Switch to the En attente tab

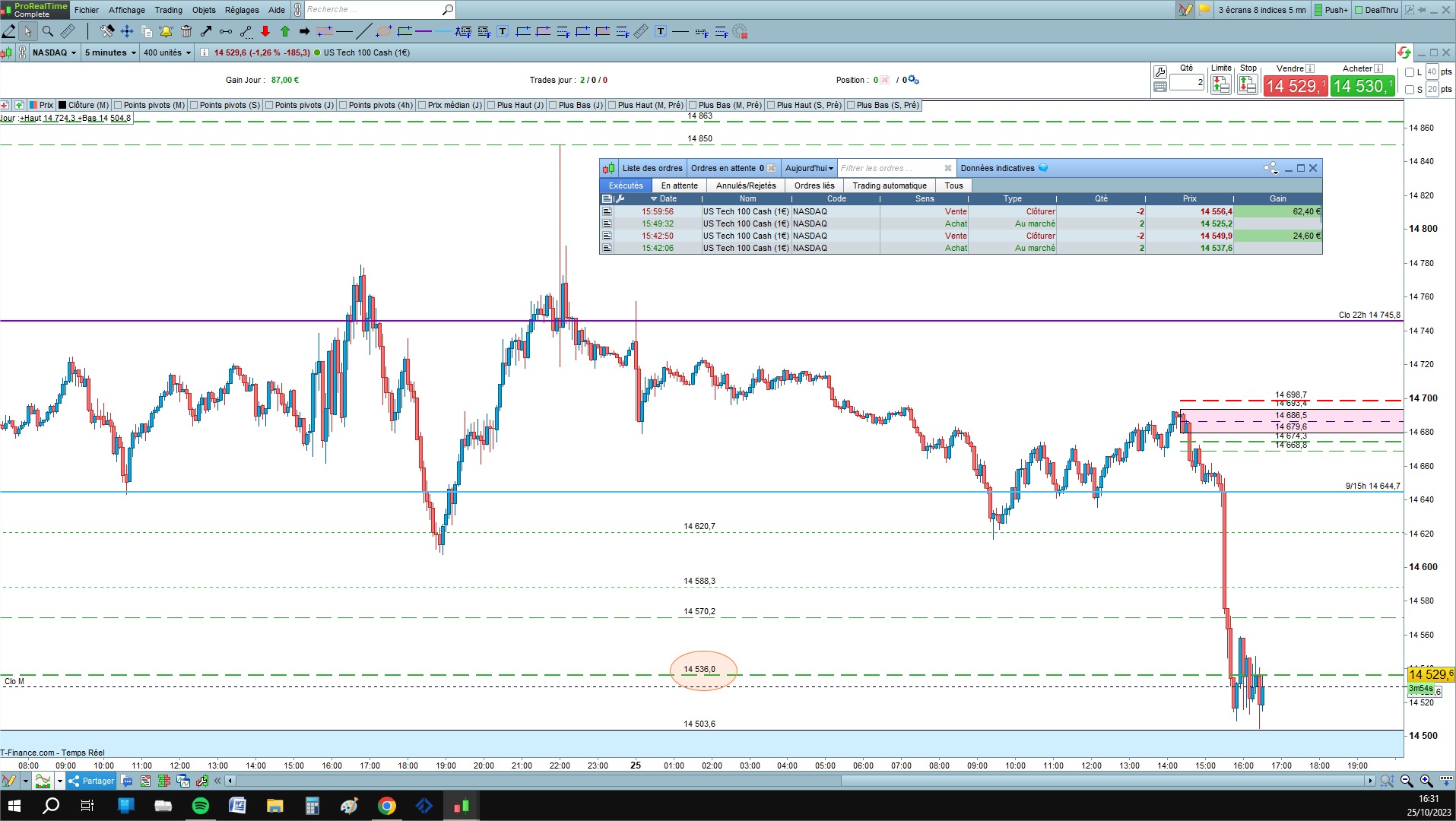pos(679,185)
